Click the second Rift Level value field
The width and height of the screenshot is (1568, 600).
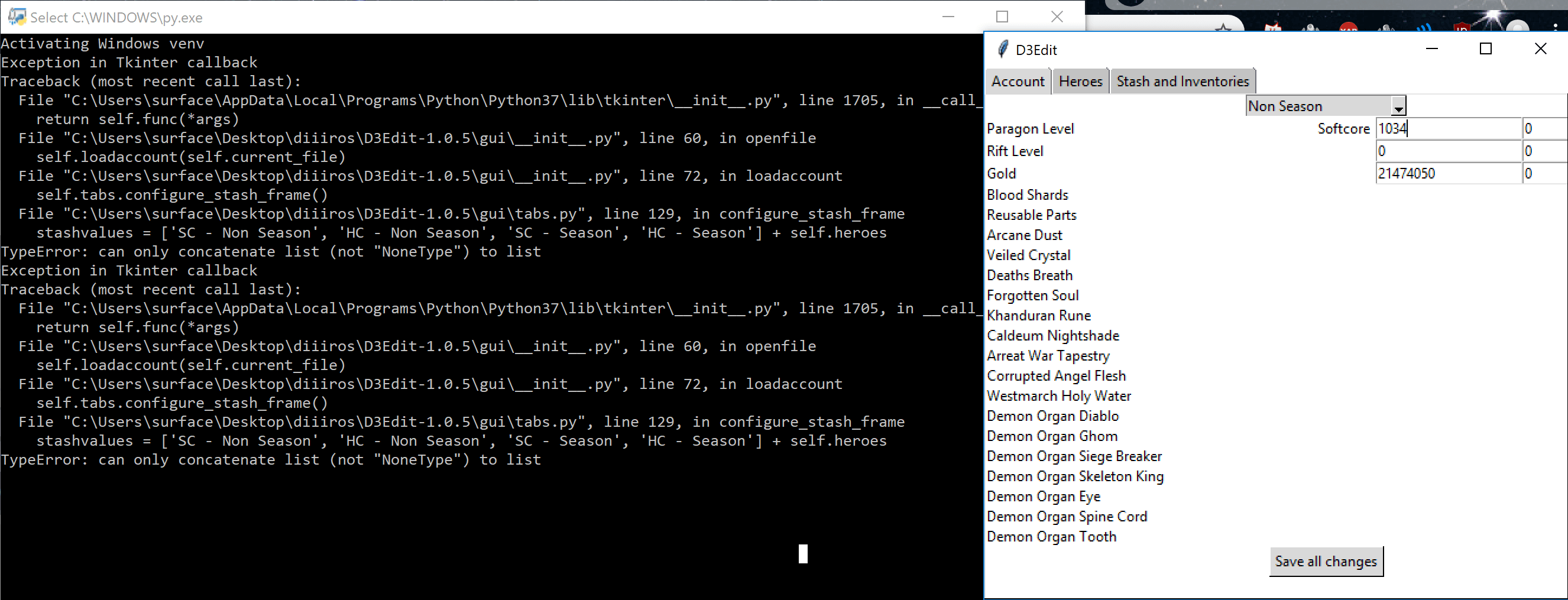1545,151
